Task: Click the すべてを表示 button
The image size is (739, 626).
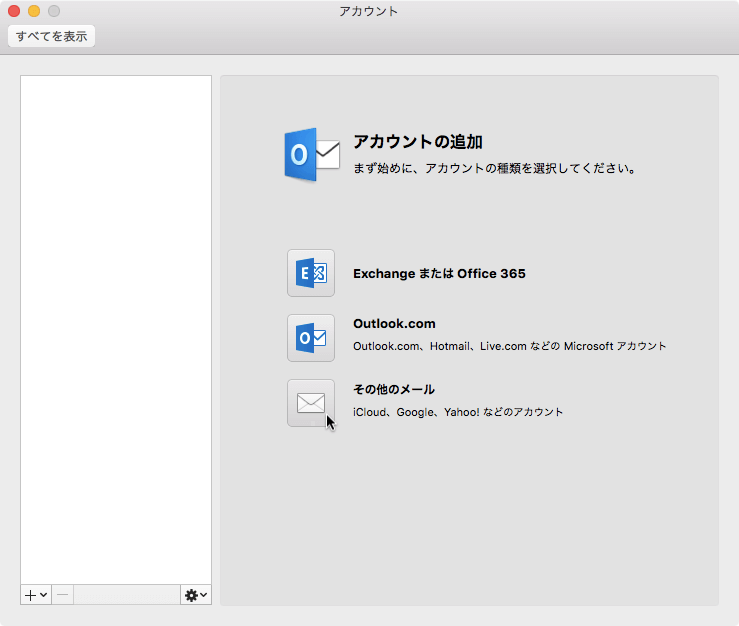Action: (51, 36)
